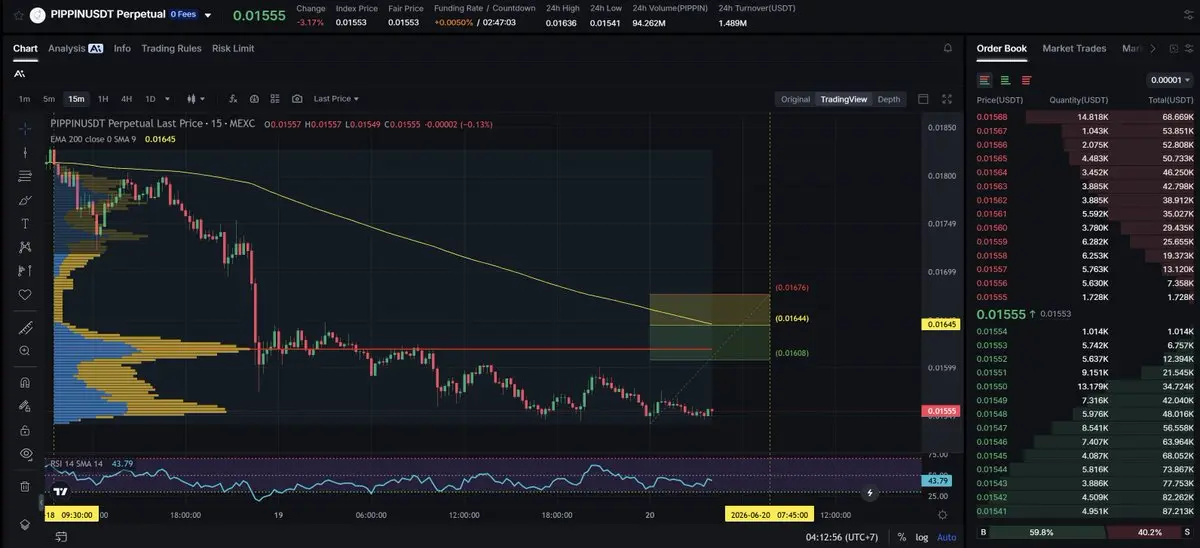The width and height of the screenshot is (1200, 548).
Task: Open the price alert bell icon
Action: (948, 48)
